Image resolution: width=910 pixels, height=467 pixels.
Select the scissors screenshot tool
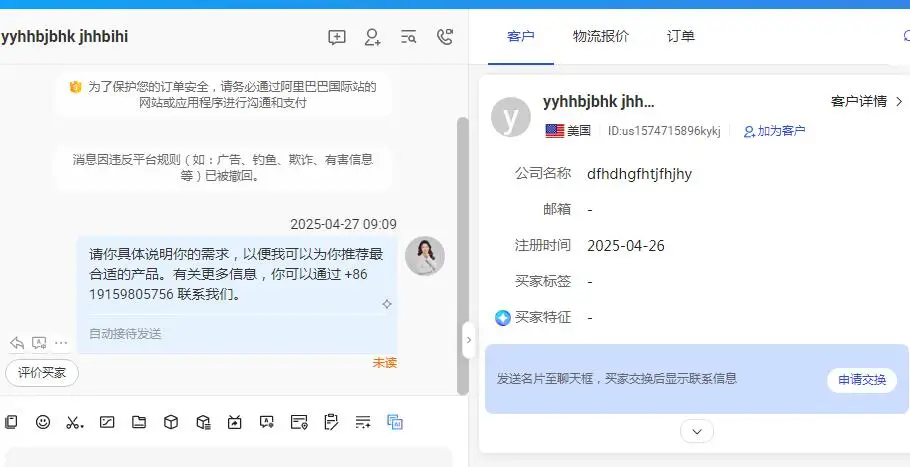[74, 422]
